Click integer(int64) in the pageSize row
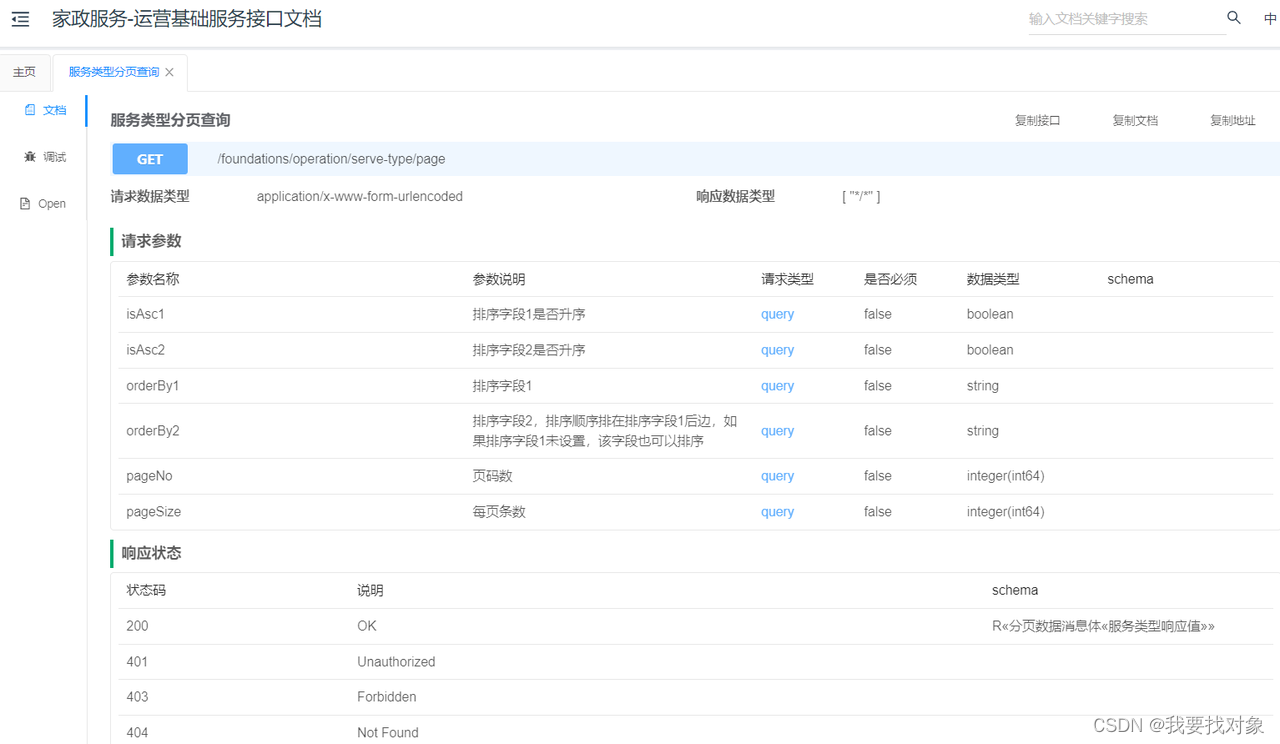Image resolution: width=1280 pixels, height=744 pixels. pyautogui.click(x=1006, y=512)
